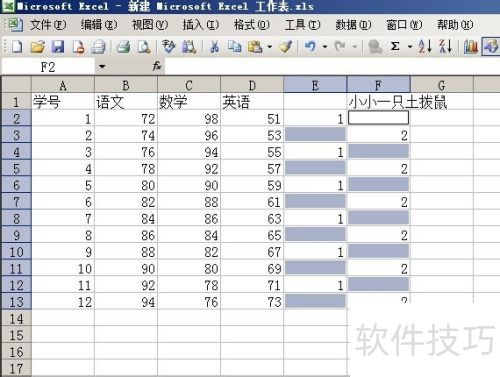Click the Permission icon next to Save
This screenshot has width=500, height=377.
point(78,47)
